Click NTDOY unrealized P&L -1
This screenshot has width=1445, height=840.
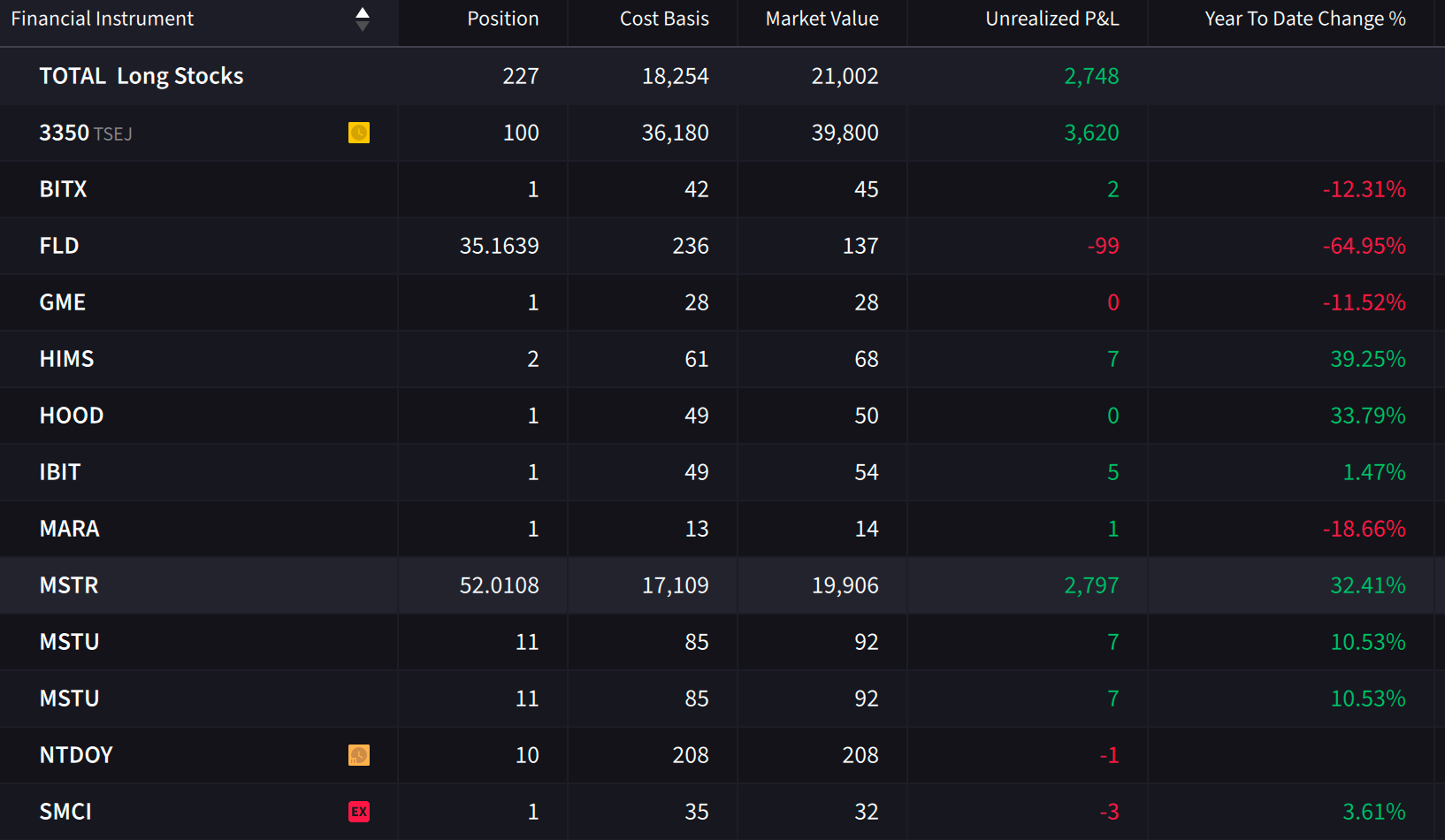pos(1110,755)
